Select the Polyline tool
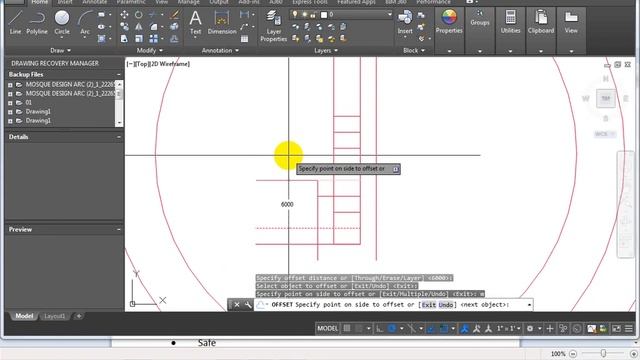 tap(37, 22)
